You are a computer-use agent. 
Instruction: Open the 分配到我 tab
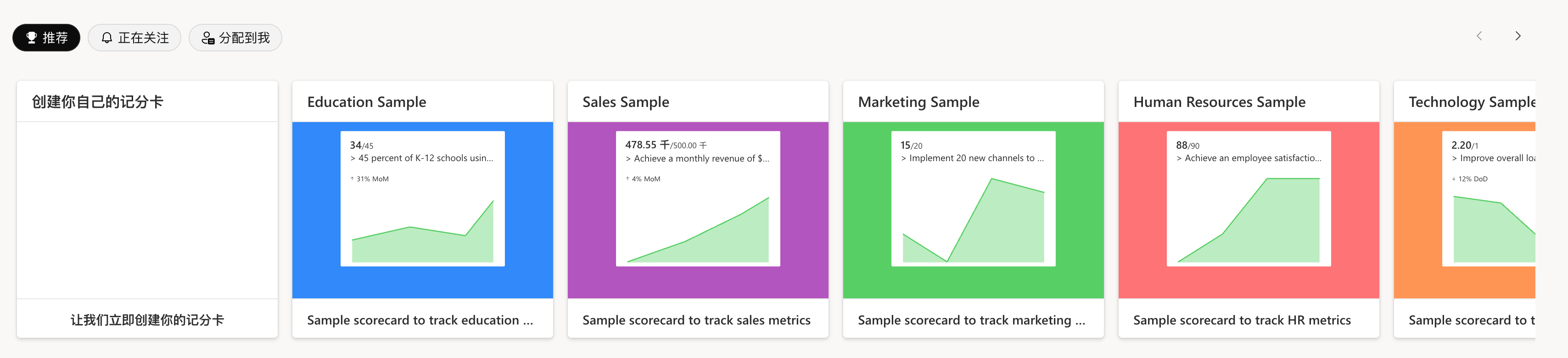pyautogui.click(x=235, y=38)
